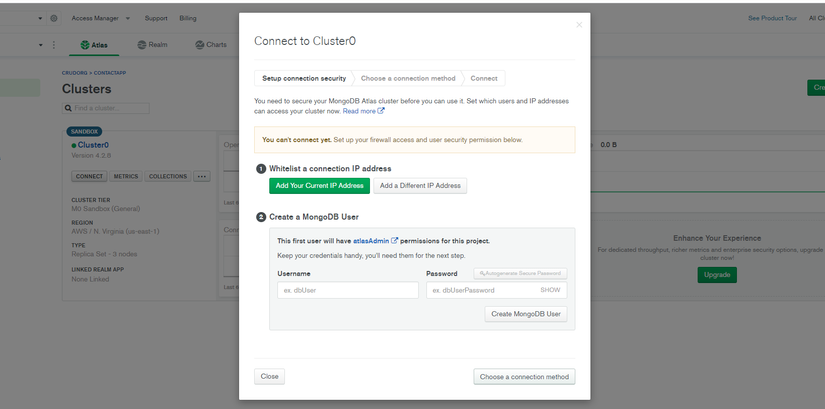Open the Read more link
The height and width of the screenshot is (409, 825).
click(x=363, y=111)
